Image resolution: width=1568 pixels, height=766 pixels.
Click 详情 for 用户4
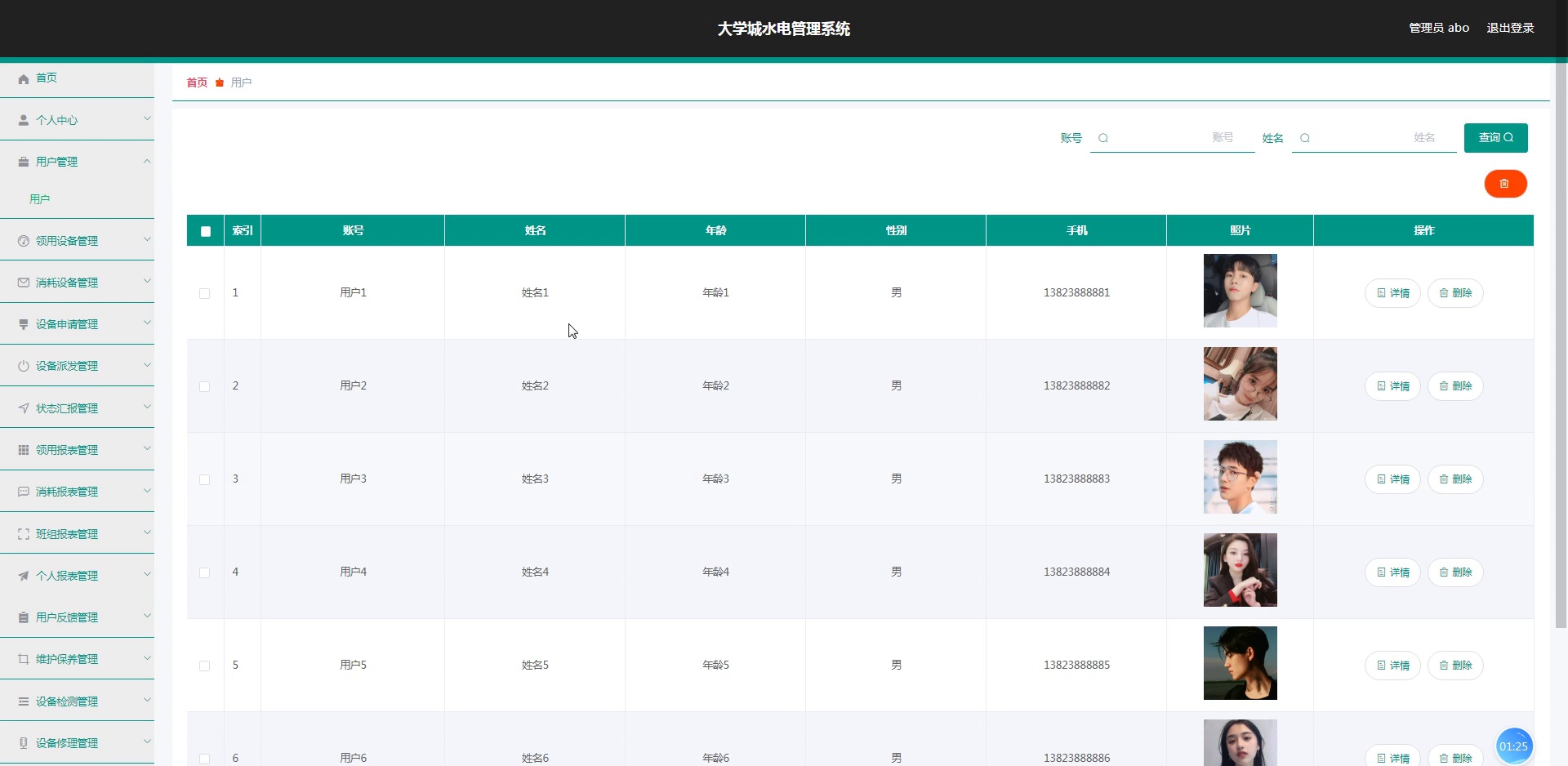(x=1392, y=572)
